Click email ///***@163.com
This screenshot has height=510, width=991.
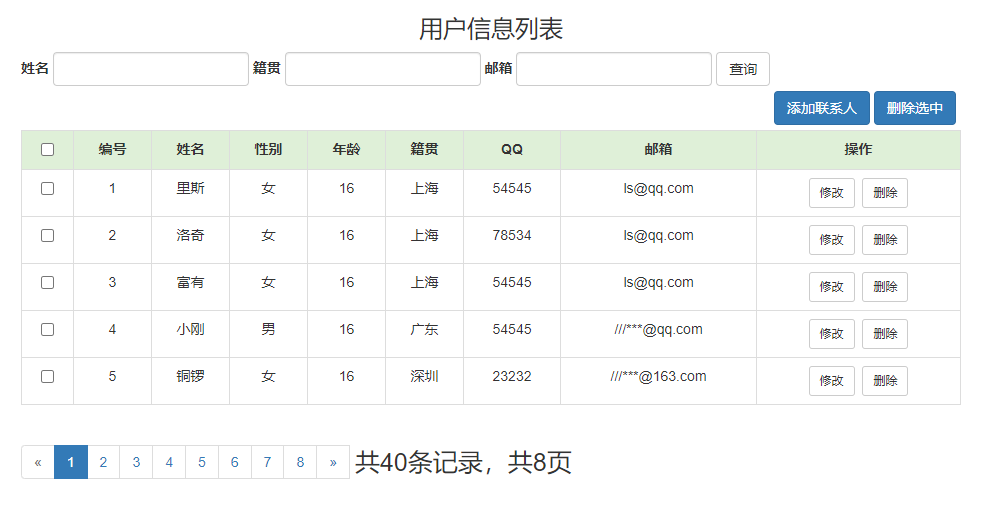point(659,376)
